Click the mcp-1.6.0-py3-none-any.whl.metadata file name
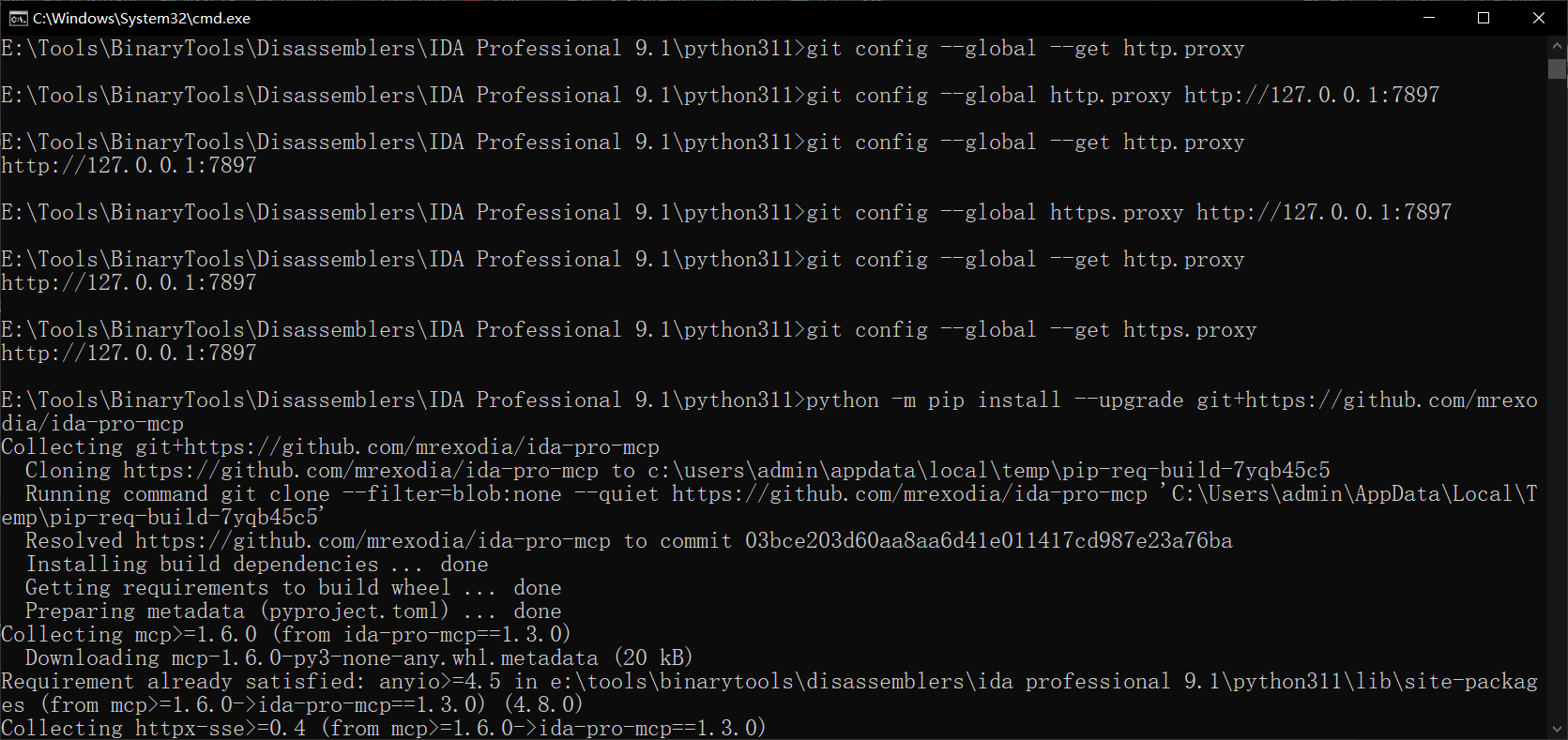Screen dimensions: 1568x740 pos(385,658)
